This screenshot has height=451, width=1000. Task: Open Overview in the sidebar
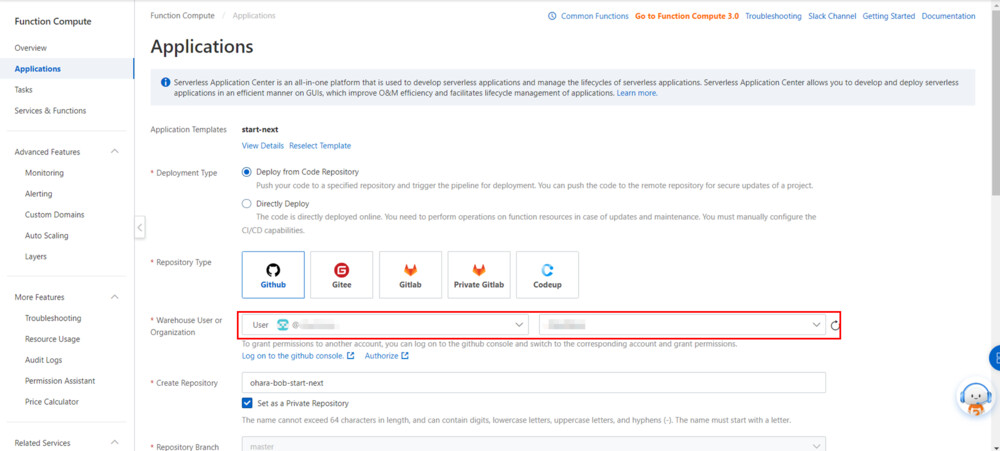pos(31,48)
